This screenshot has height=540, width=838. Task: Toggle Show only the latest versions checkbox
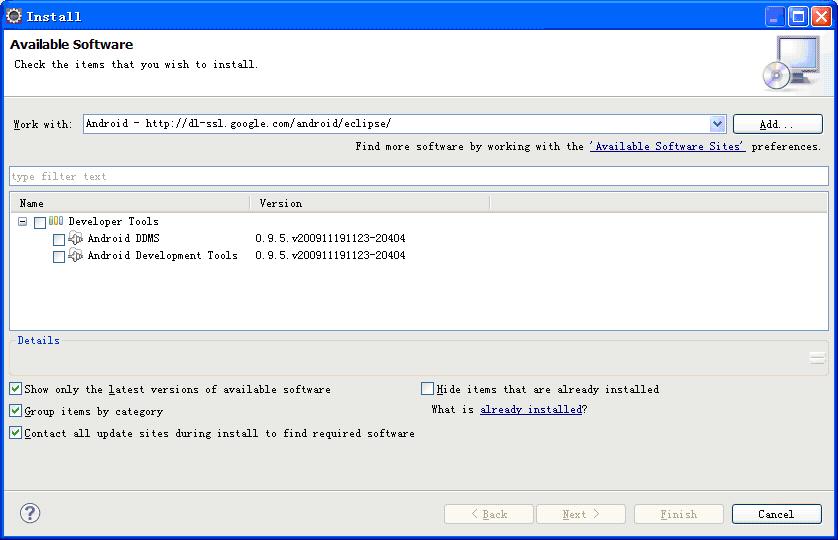pos(15,389)
